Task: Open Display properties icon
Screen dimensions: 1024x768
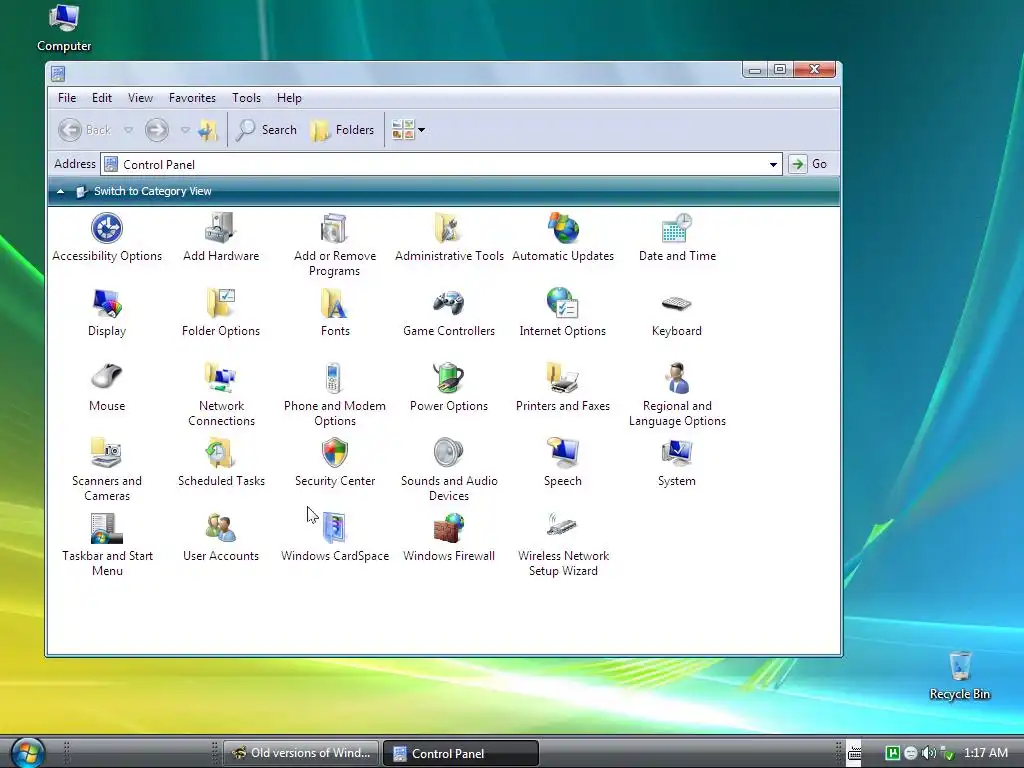Action: click(x=107, y=313)
